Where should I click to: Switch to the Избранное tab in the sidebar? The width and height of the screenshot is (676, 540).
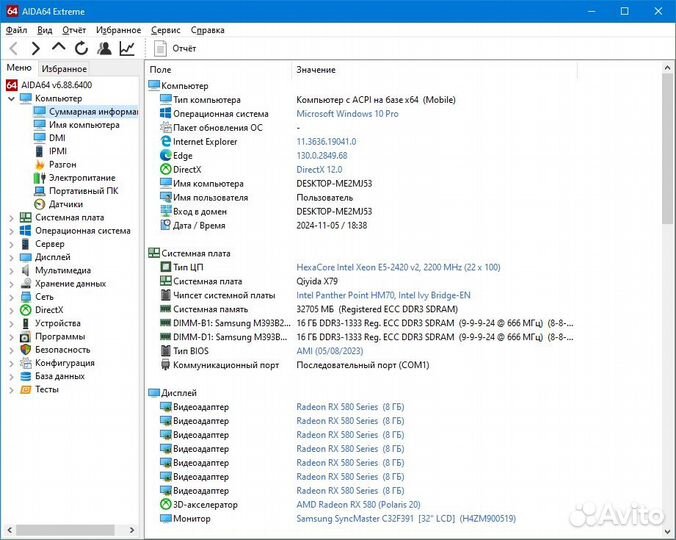[x=64, y=69]
